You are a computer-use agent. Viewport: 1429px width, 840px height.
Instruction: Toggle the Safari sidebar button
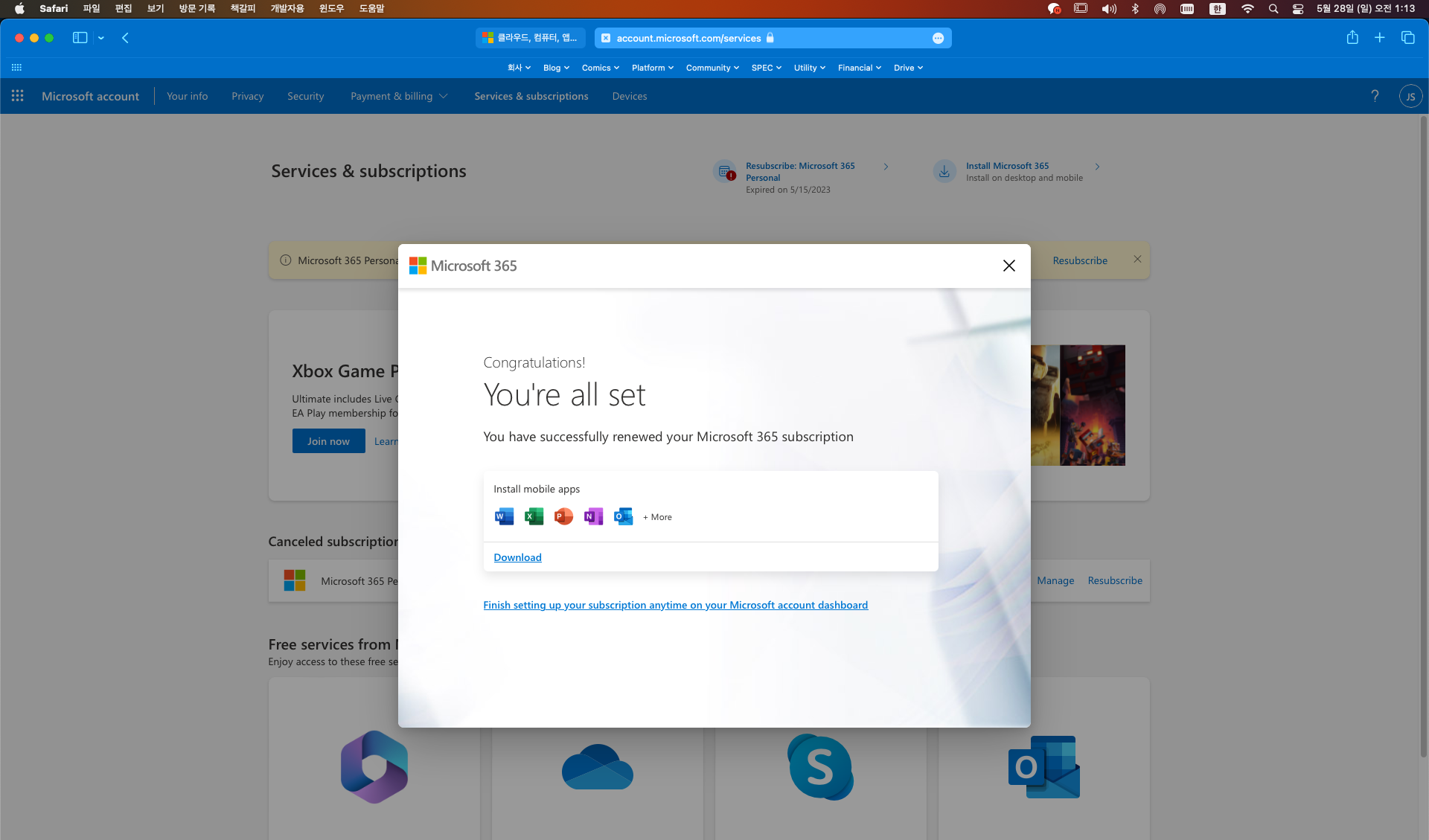80,38
